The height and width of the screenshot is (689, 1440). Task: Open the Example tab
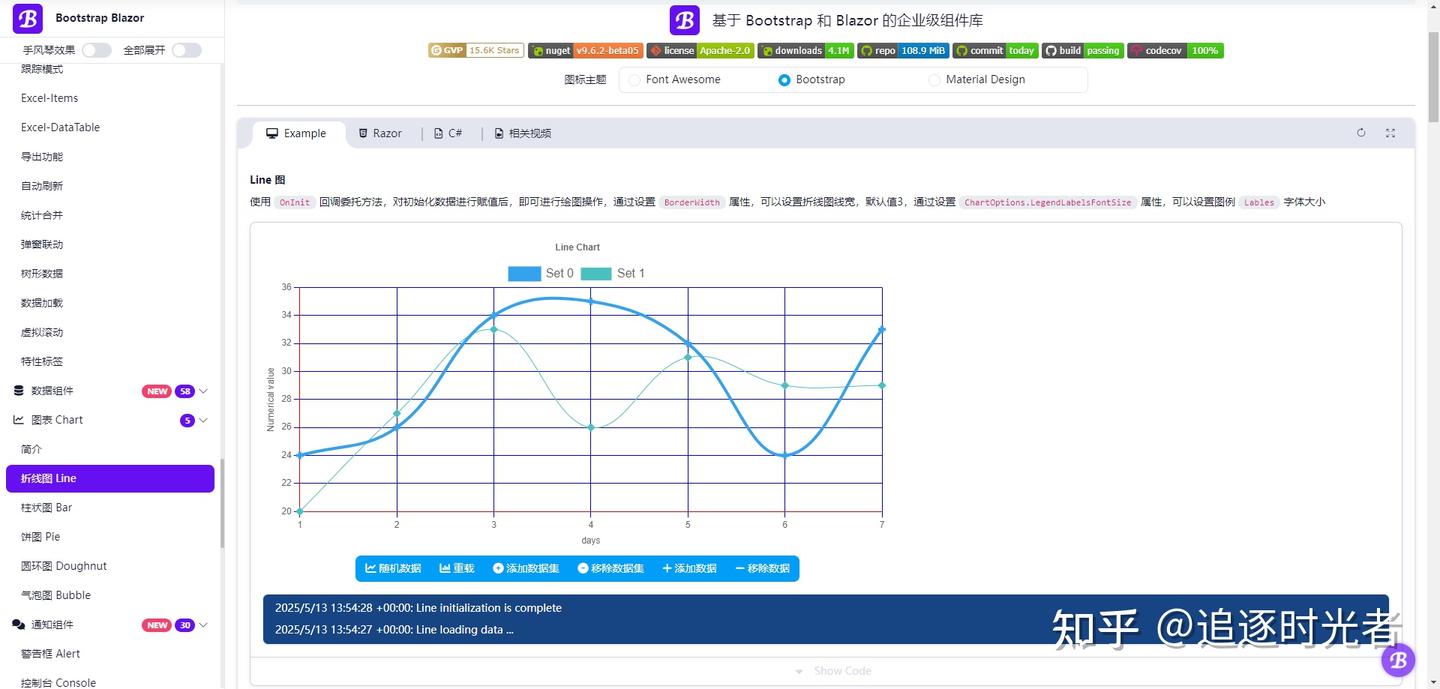pos(296,133)
